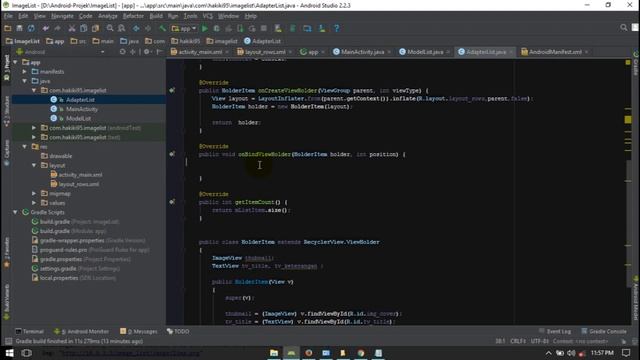Image resolution: width=640 pixels, height=360 pixels.
Task: Click Project panel settings gear icon
Action: (147, 52)
